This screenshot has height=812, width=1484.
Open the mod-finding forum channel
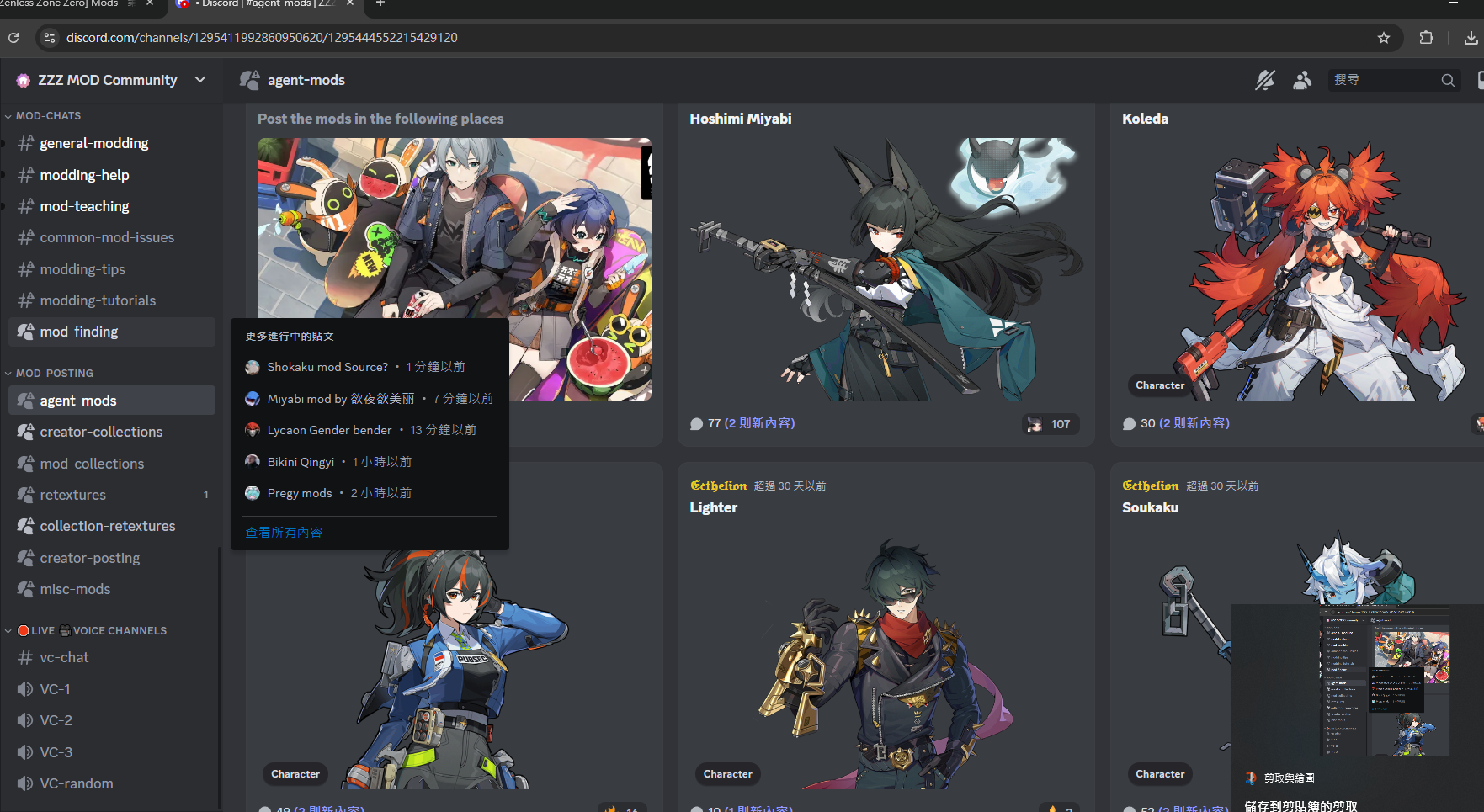point(79,332)
